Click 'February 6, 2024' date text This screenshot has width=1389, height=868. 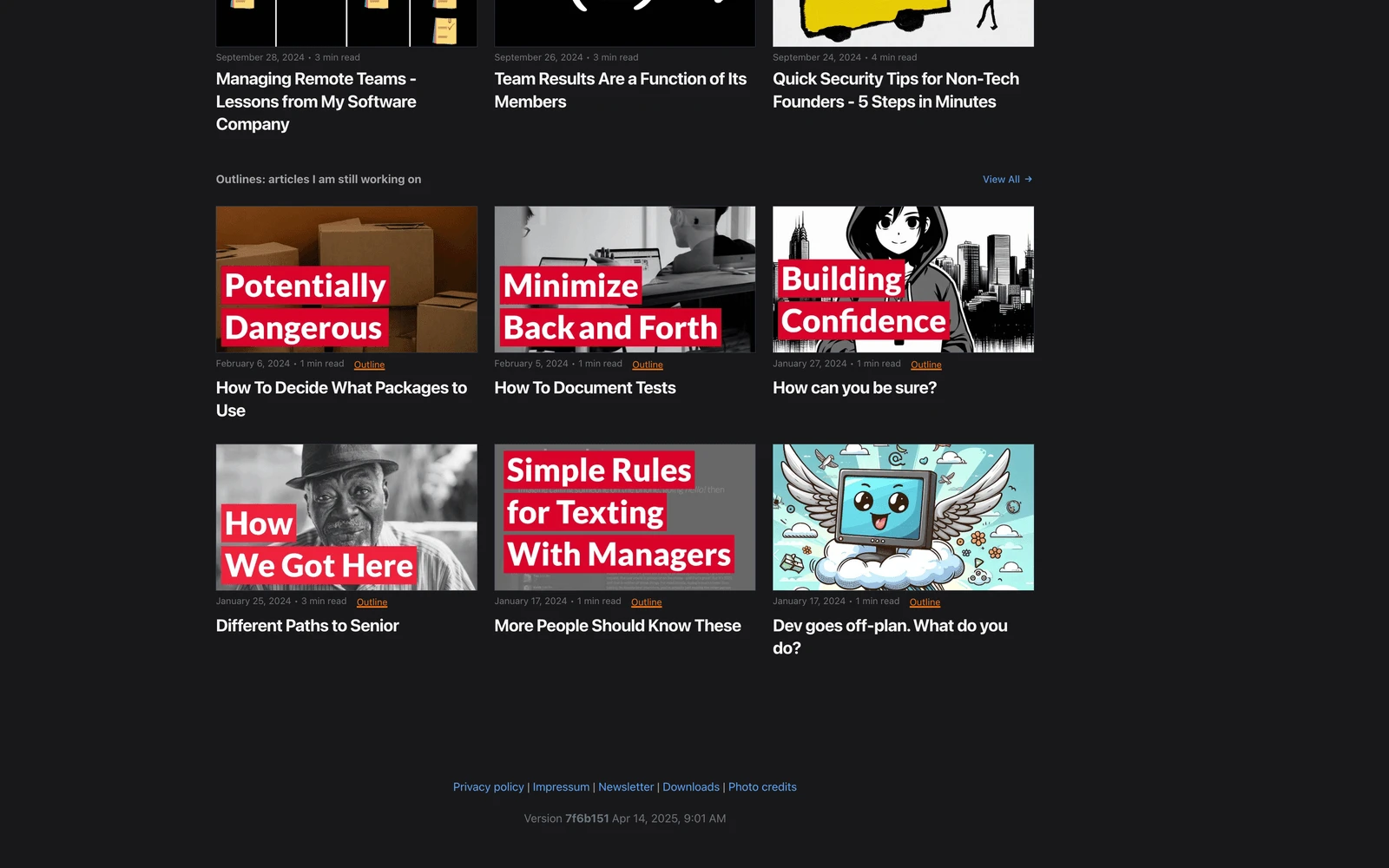point(253,364)
